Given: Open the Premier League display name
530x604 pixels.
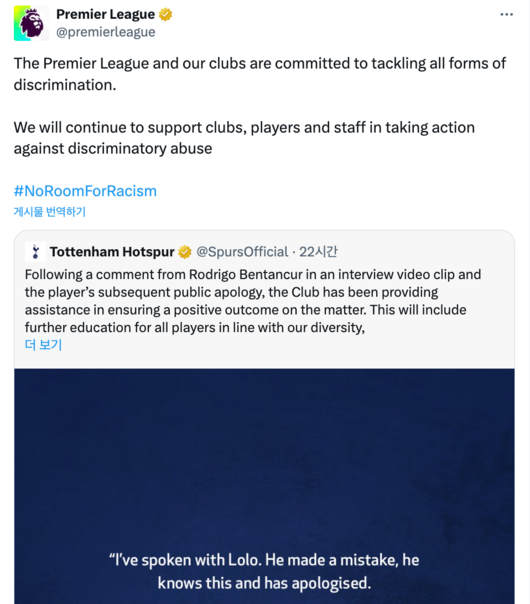Looking at the screenshot, I should (106, 15).
